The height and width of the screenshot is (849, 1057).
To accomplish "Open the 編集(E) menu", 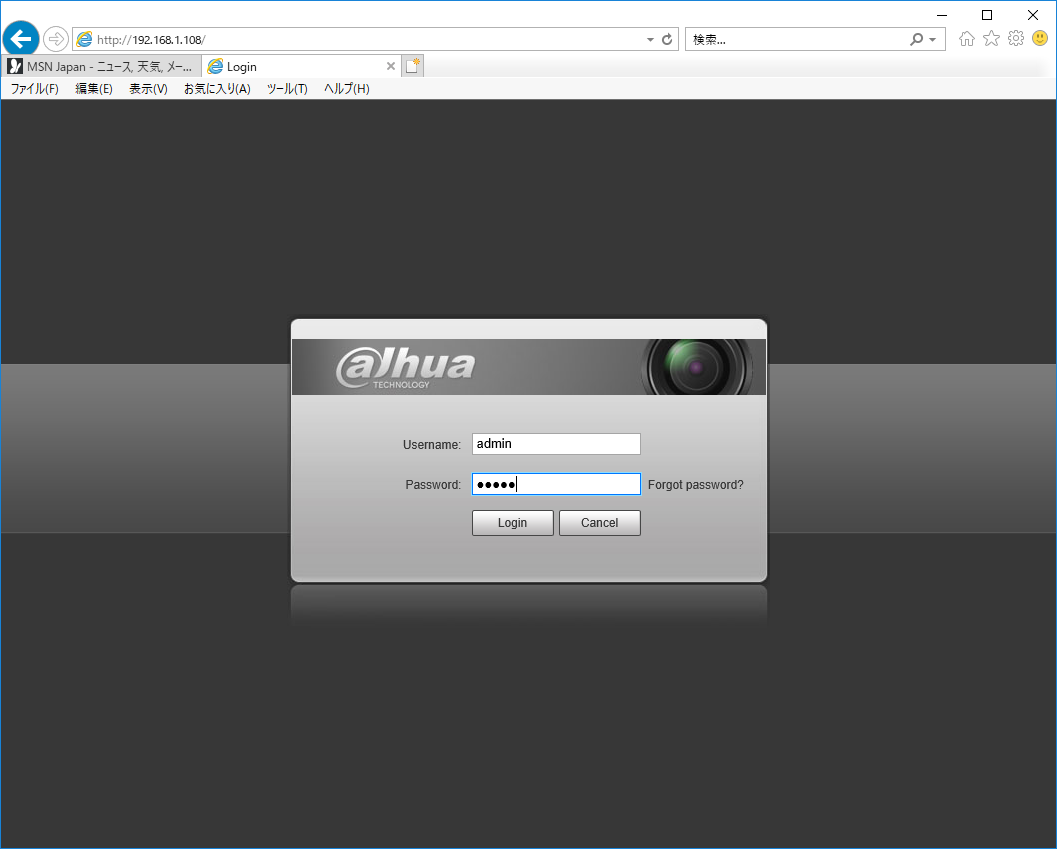I will 94,89.
